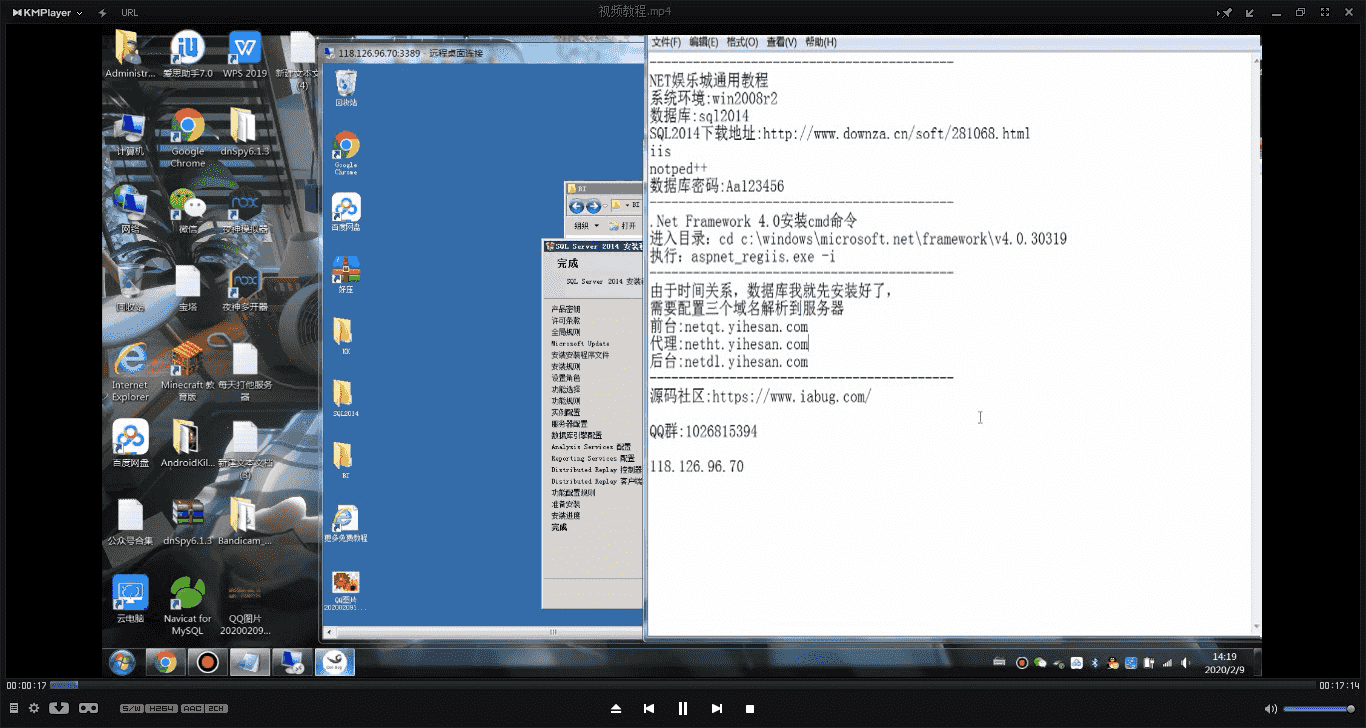Mute audio with the speaker icon
This screenshot has width=1366, height=728.
(x=1271, y=708)
